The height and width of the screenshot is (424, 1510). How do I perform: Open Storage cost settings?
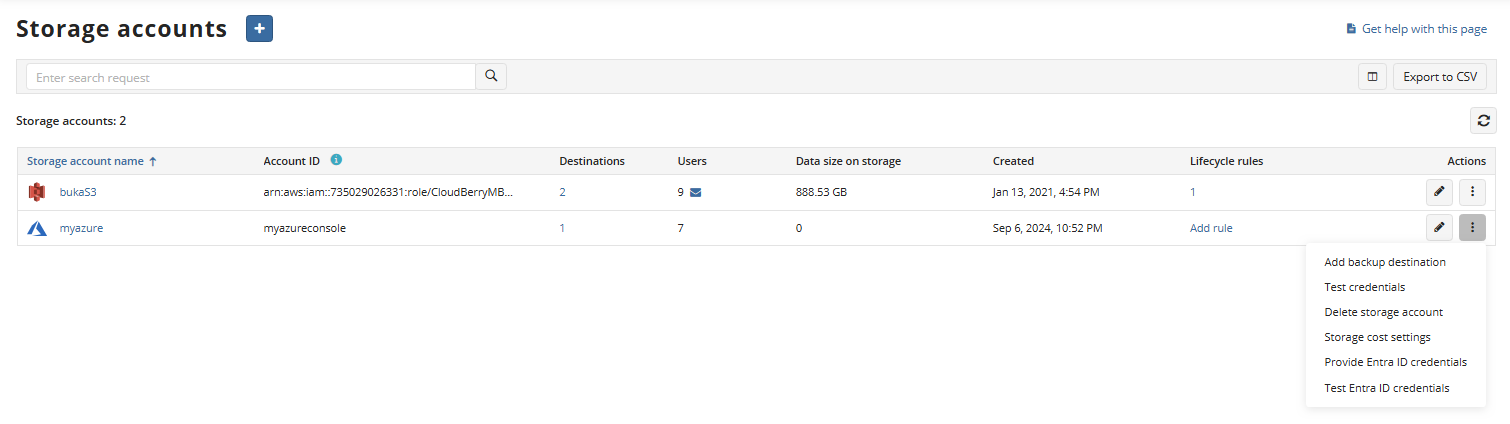(x=1377, y=337)
